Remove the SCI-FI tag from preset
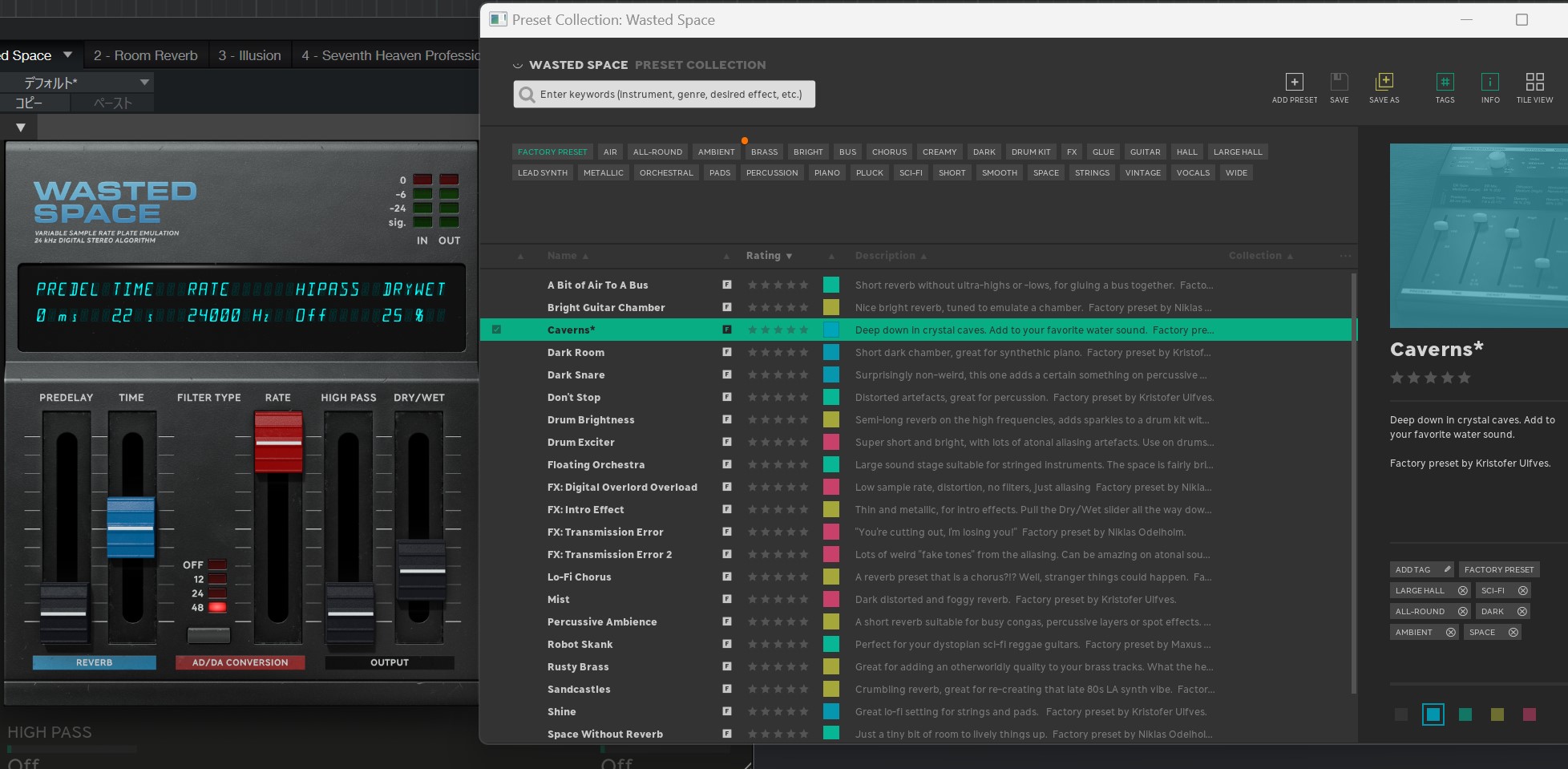 coord(1522,591)
